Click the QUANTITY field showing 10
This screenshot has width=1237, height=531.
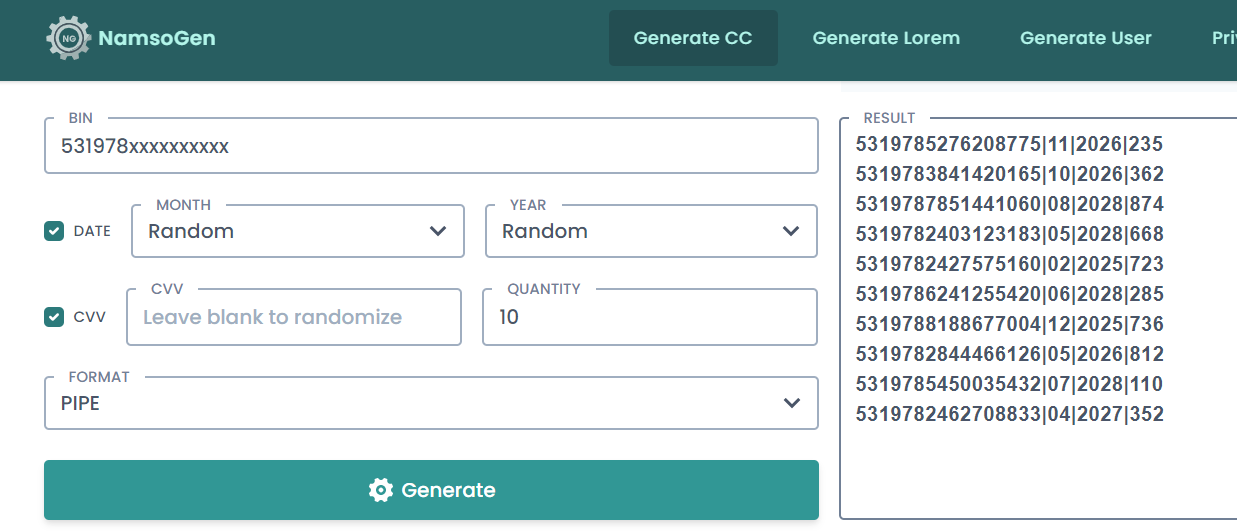tap(650, 317)
